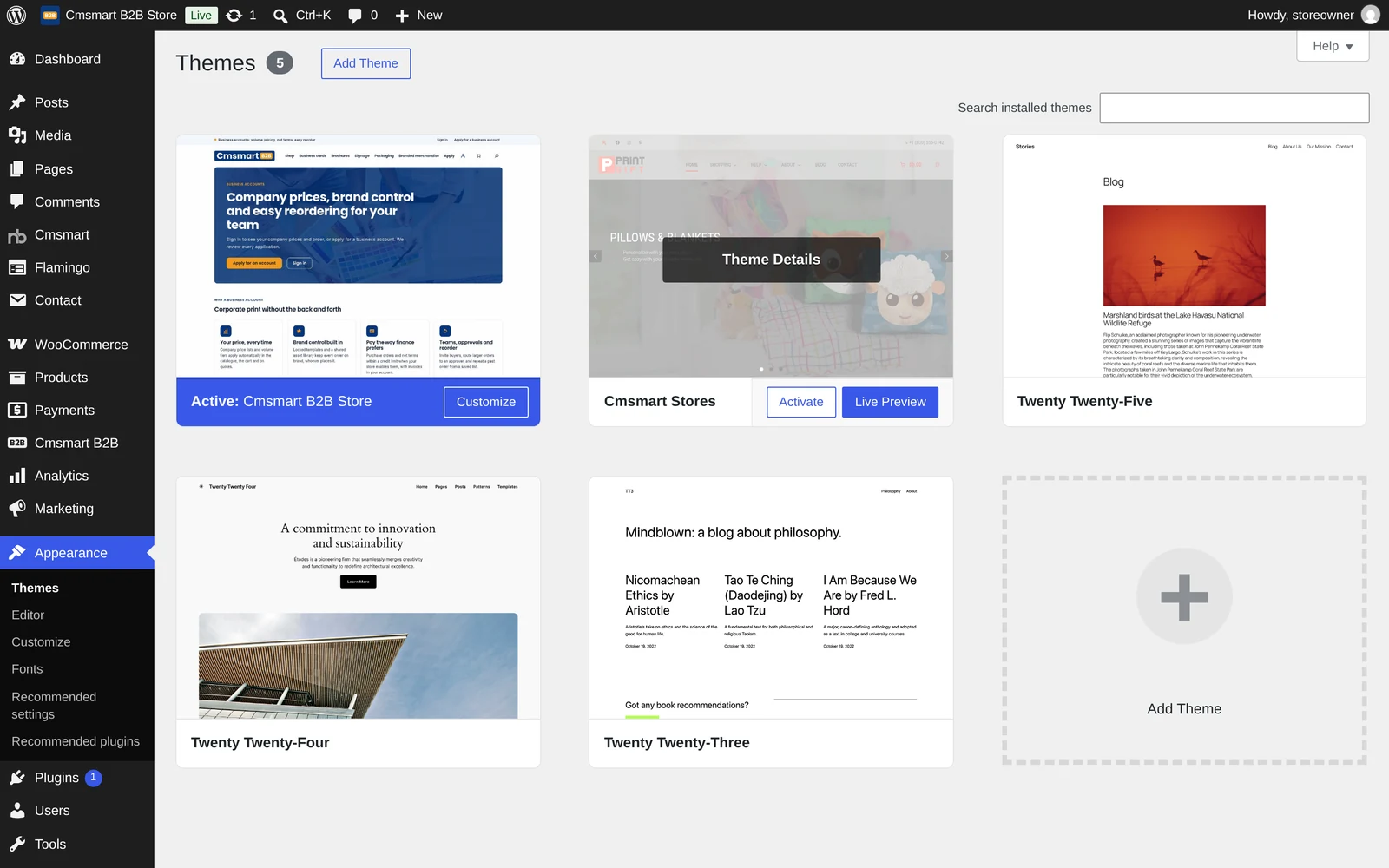
Task: Open Recommended settings submenu item
Action: [54, 706]
